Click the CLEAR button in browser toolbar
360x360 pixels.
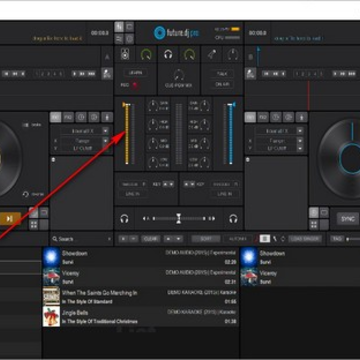pos(151,239)
